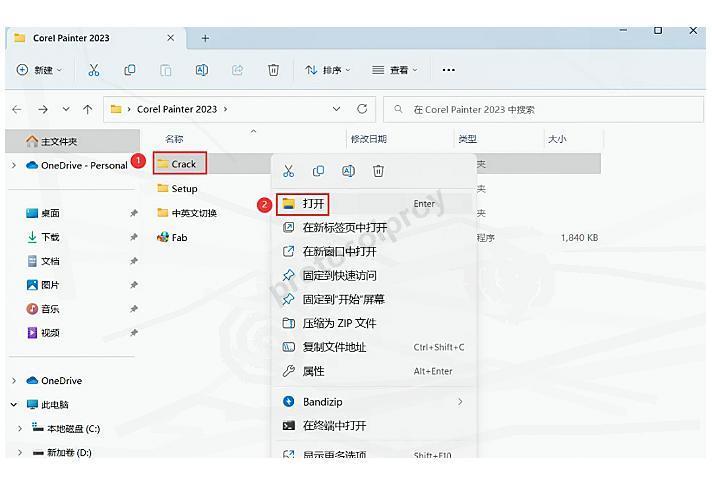The height and width of the screenshot is (486, 712).
Task: Click the New (新建) button
Action: [x=39, y=70]
